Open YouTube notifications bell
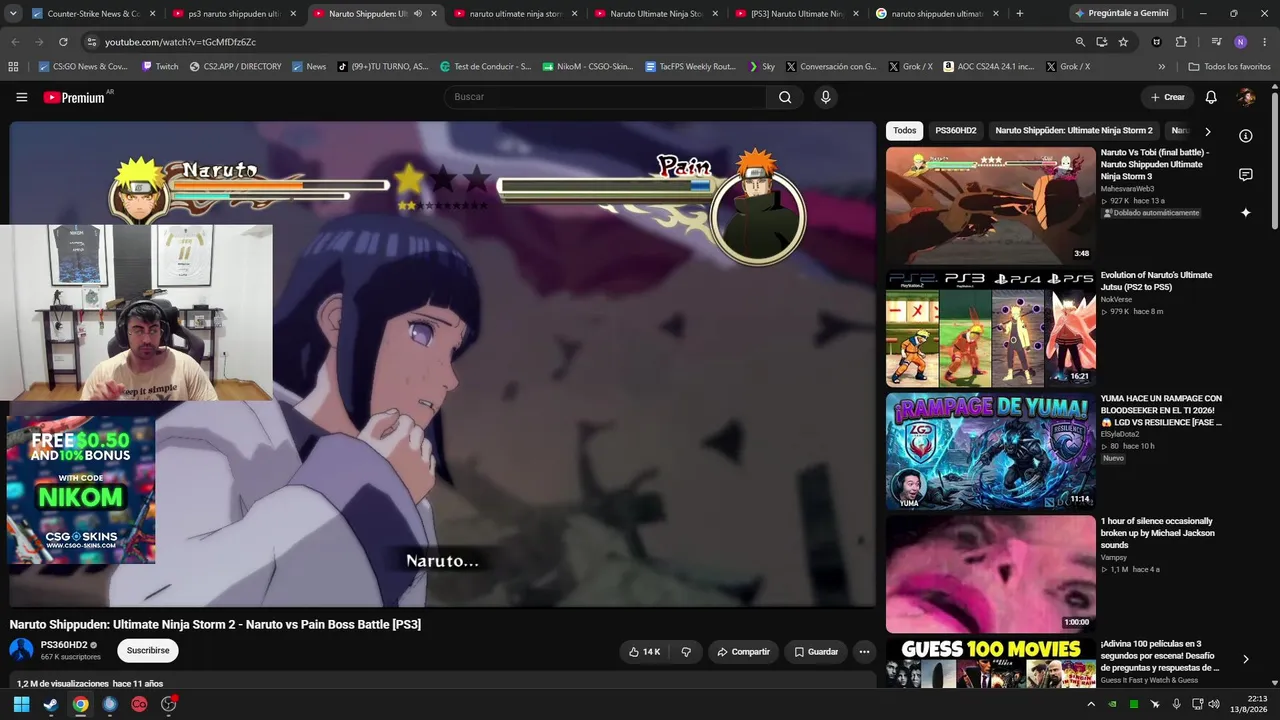This screenshot has height=720, width=1280. 1211,97
